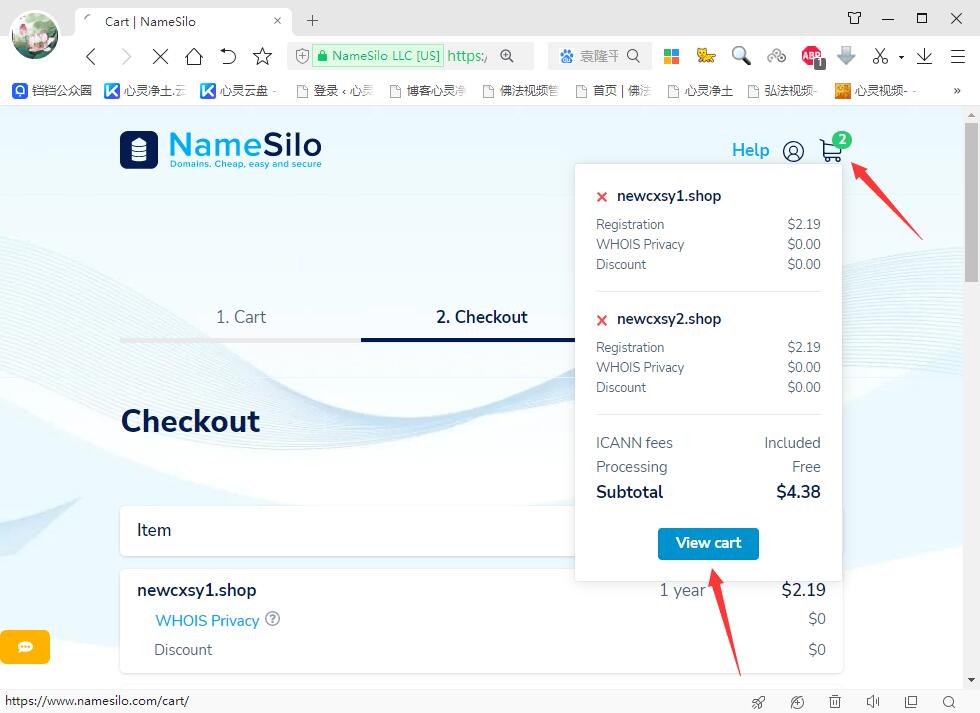Open a new browser tab
The width and height of the screenshot is (980, 713).
pos(312,21)
